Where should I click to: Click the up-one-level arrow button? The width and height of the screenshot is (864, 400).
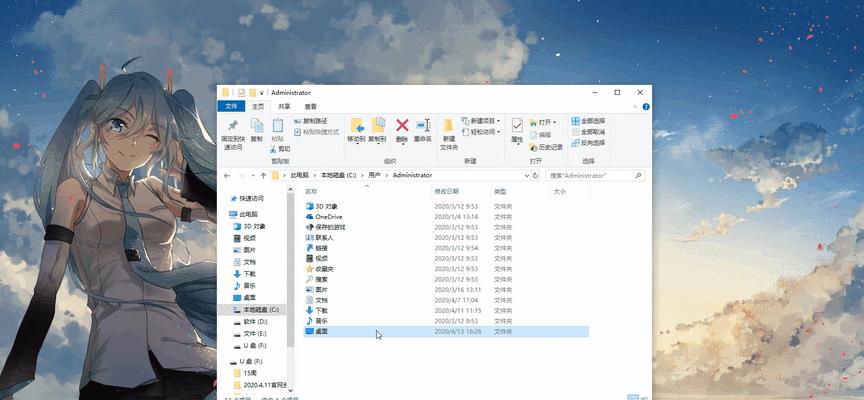point(263,175)
